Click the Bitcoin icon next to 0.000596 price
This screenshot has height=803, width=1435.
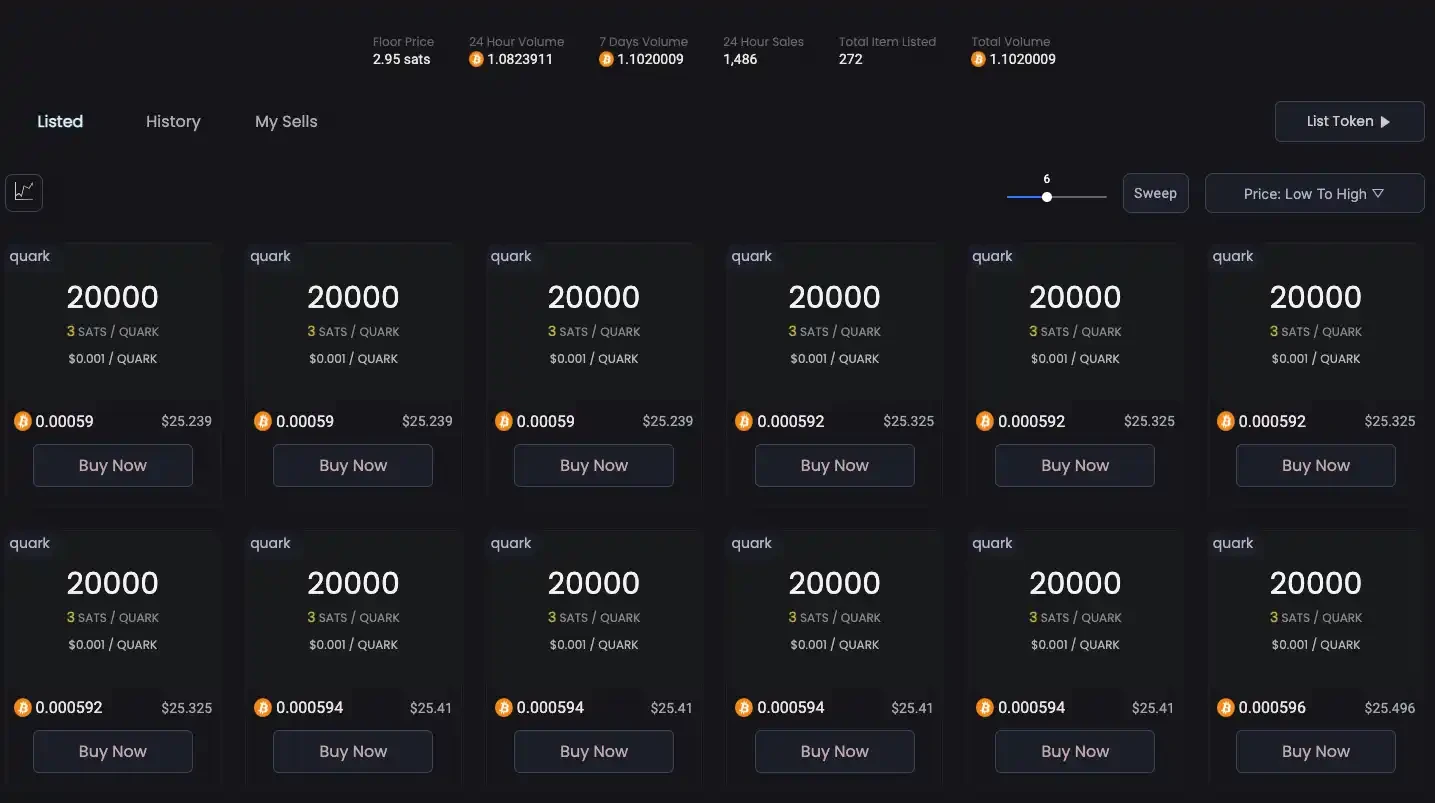coord(1225,708)
